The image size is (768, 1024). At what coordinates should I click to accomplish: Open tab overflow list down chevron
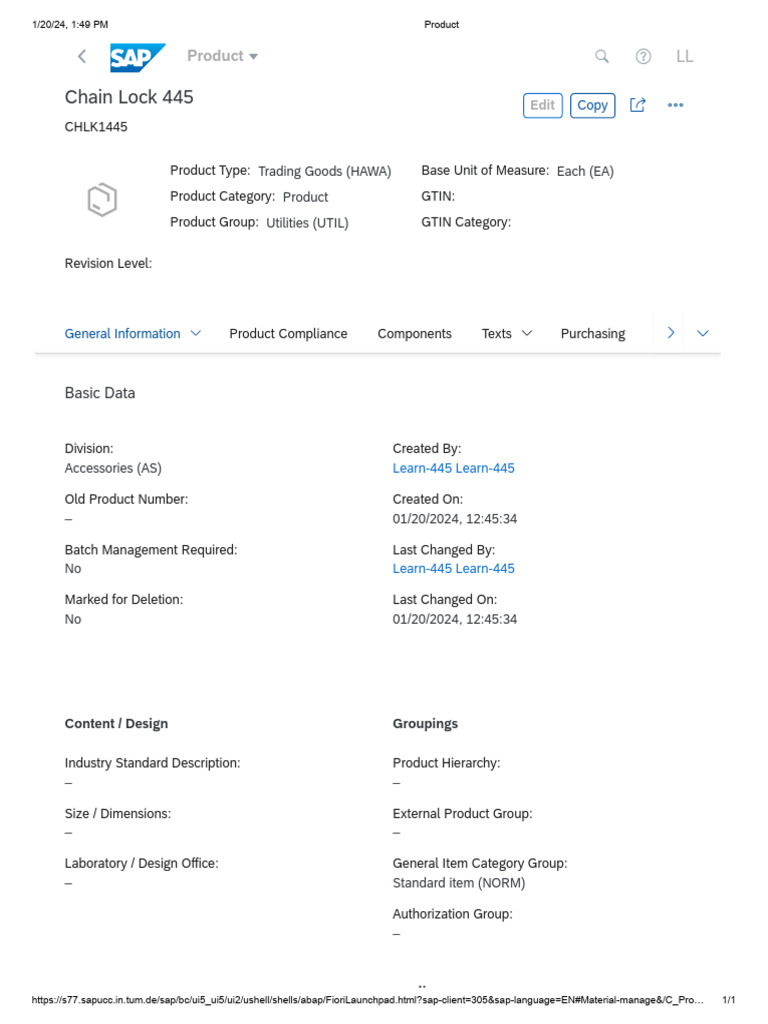click(703, 333)
